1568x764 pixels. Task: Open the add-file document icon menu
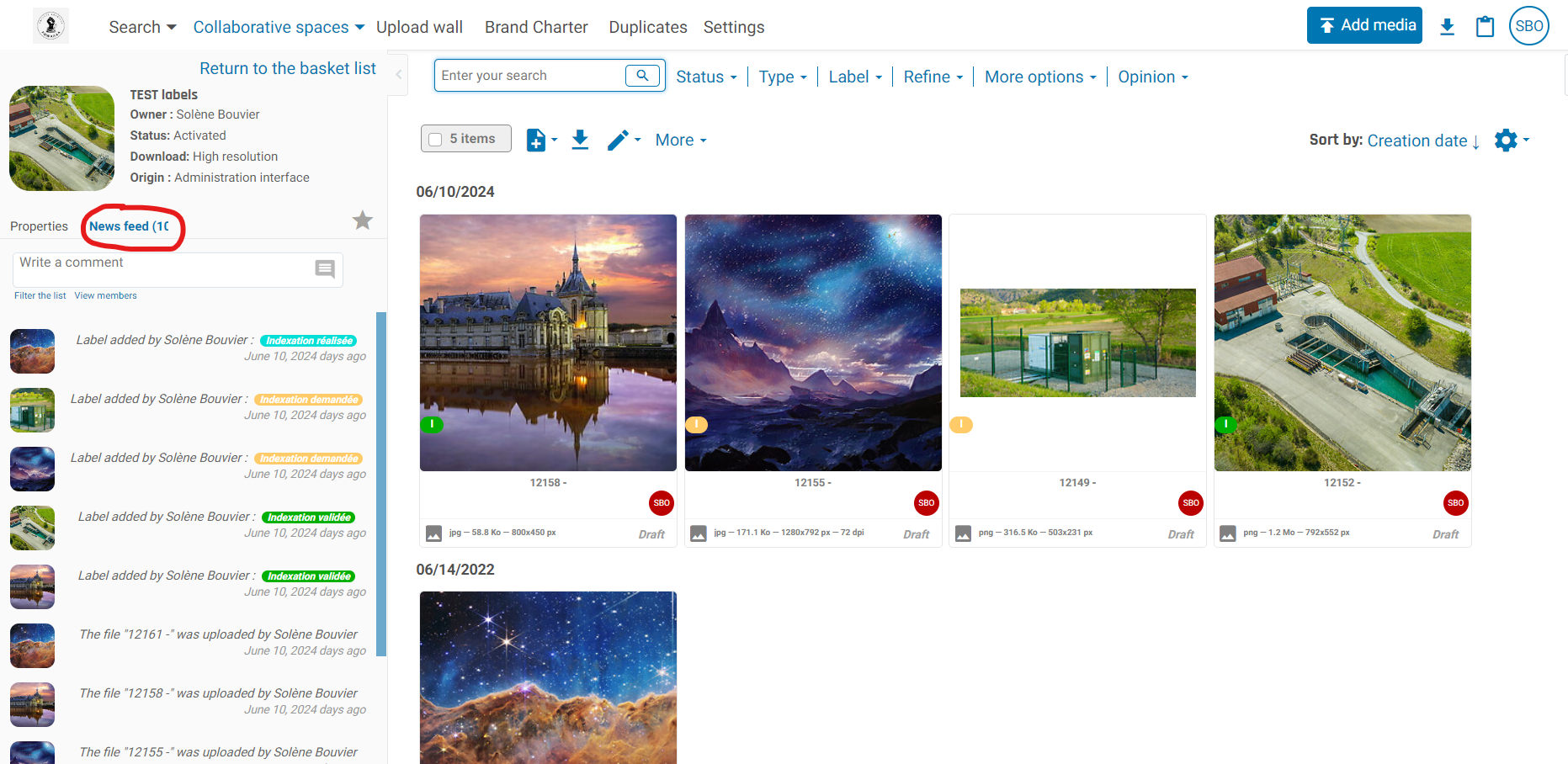tap(541, 140)
